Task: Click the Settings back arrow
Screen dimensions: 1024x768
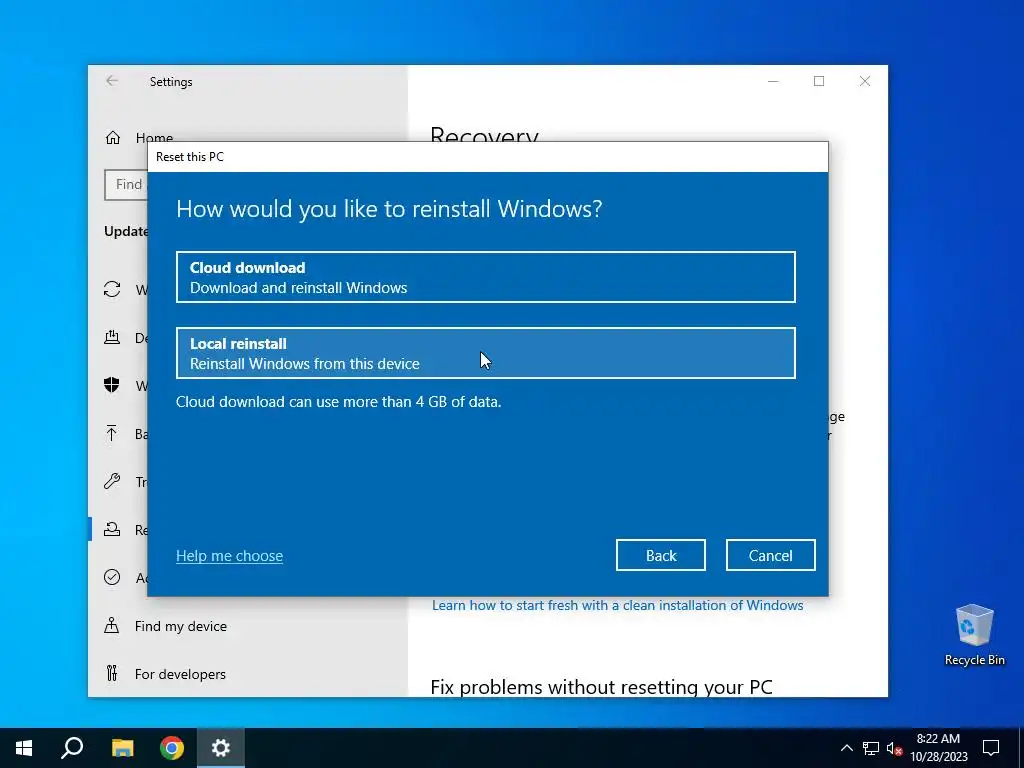Action: click(112, 81)
